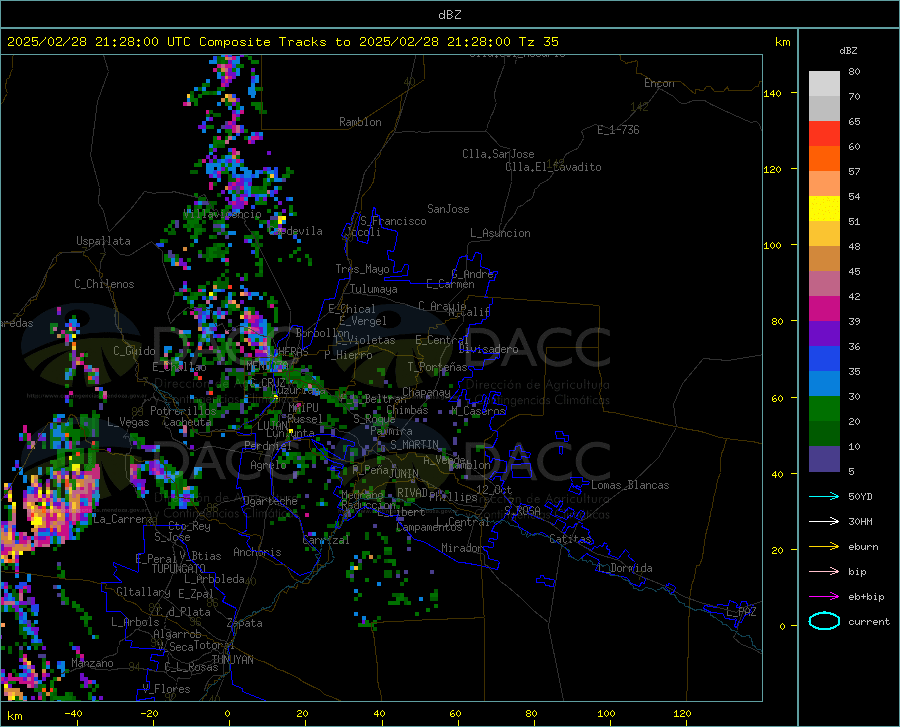Click the 120 km horizontal axis tick

click(682, 713)
